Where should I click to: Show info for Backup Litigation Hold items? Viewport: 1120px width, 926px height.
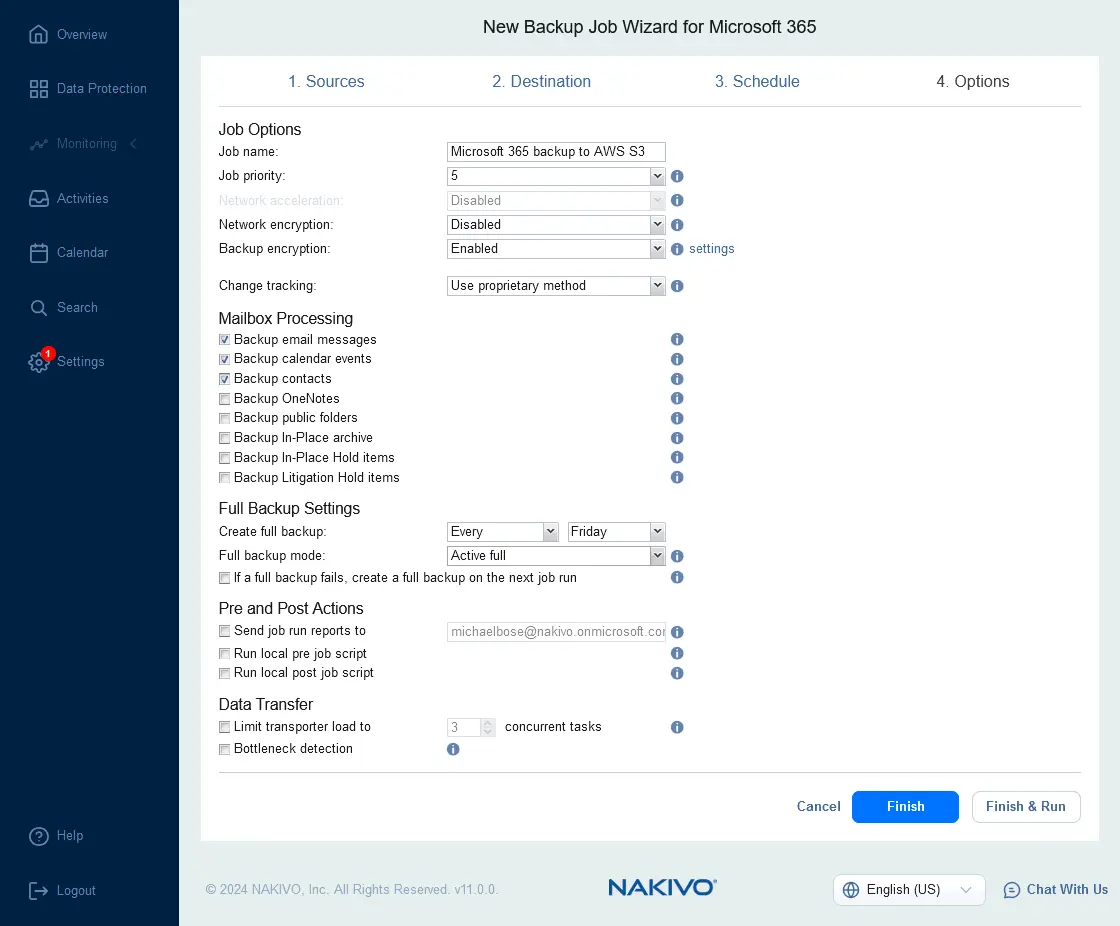tap(677, 477)
